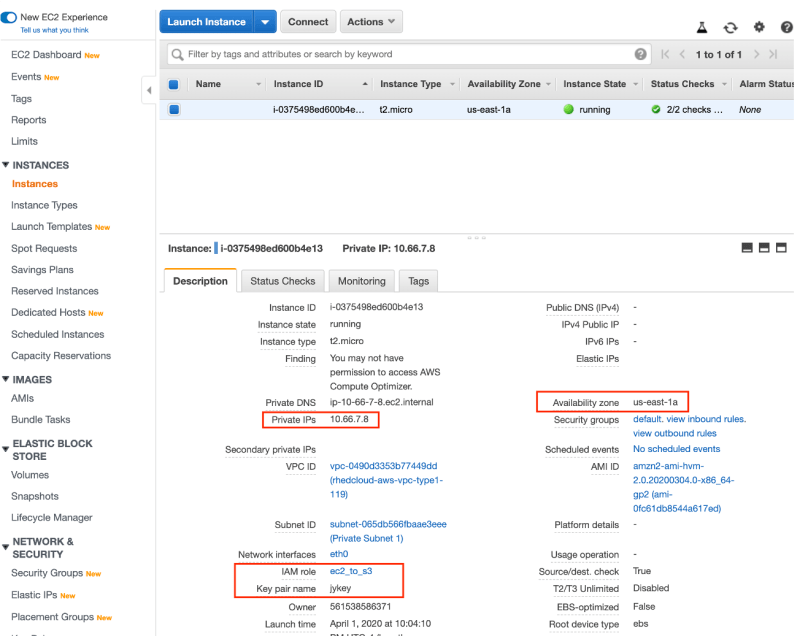The image size is (800, 636).
Task: Set the details pane to half height
Action: (x=764, y=248)
